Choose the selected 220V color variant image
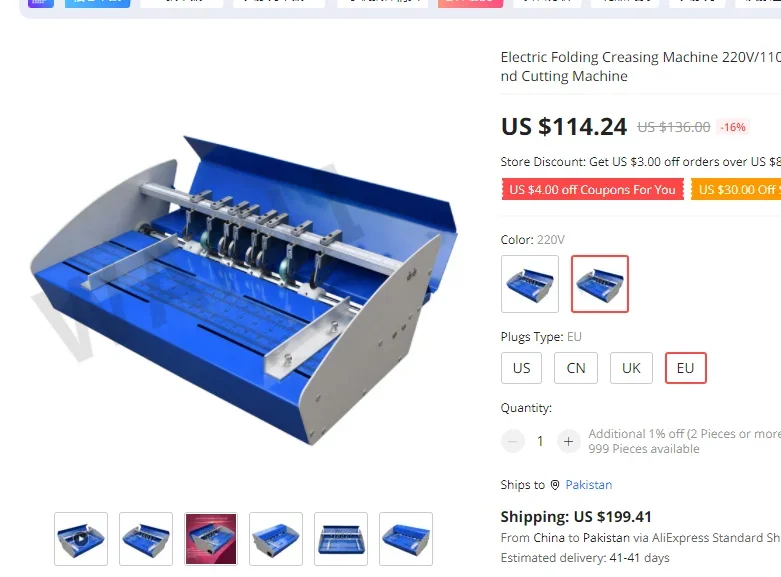Image resolution: width=781 pixels, height=577 pixels. coord(600,284)
